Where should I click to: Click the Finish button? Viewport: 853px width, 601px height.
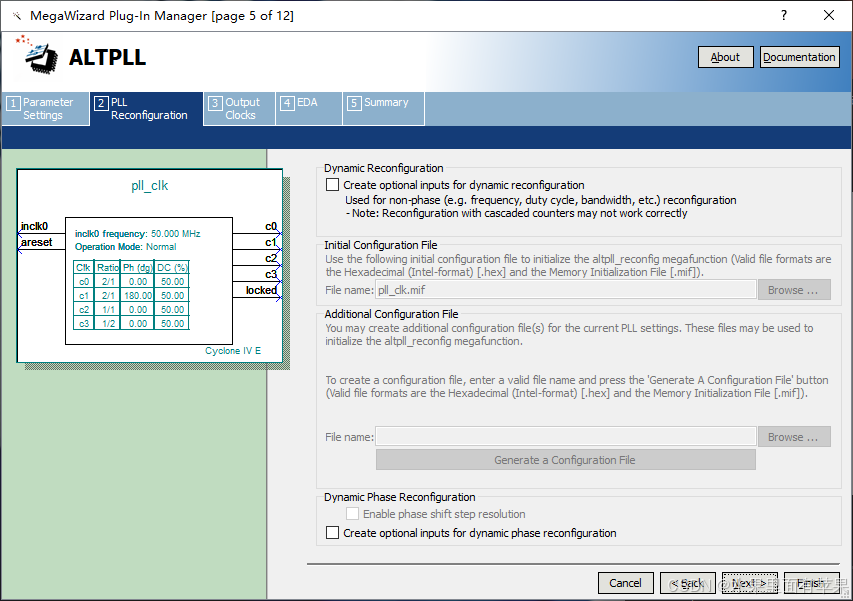[x=811, y=583]
